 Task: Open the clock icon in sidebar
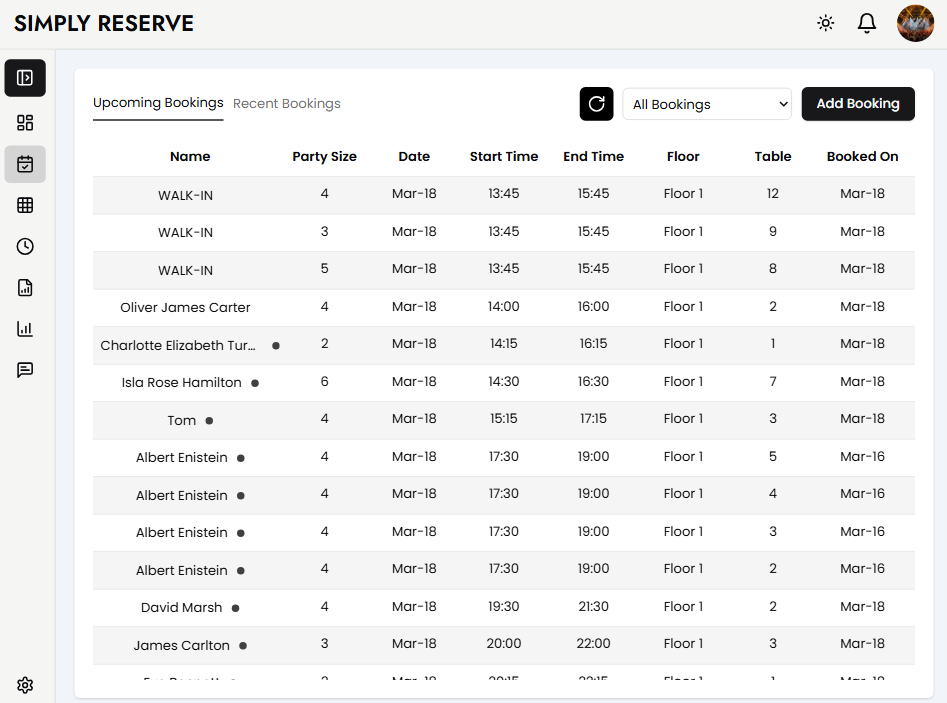click(25, 246)
